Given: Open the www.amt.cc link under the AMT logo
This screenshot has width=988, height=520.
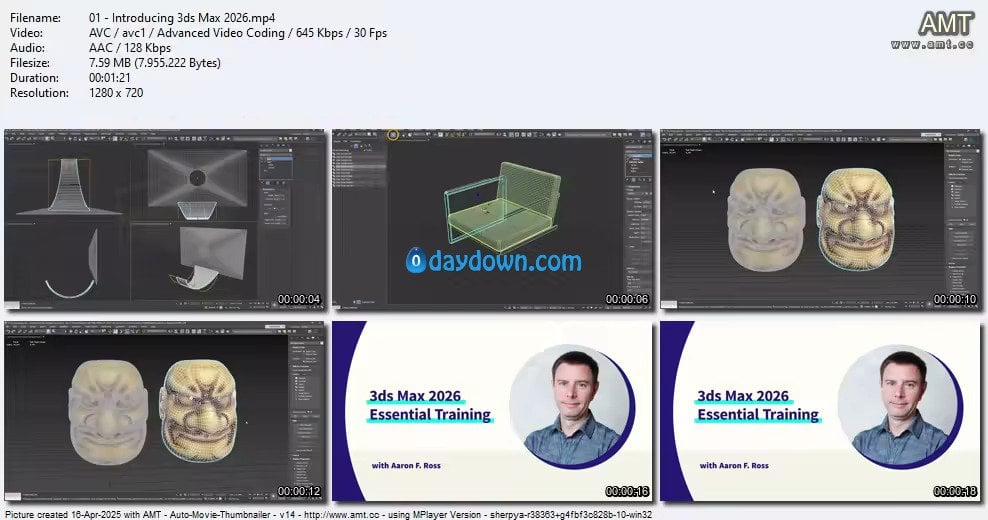Looking at the screenshot, I should (933, 45).
